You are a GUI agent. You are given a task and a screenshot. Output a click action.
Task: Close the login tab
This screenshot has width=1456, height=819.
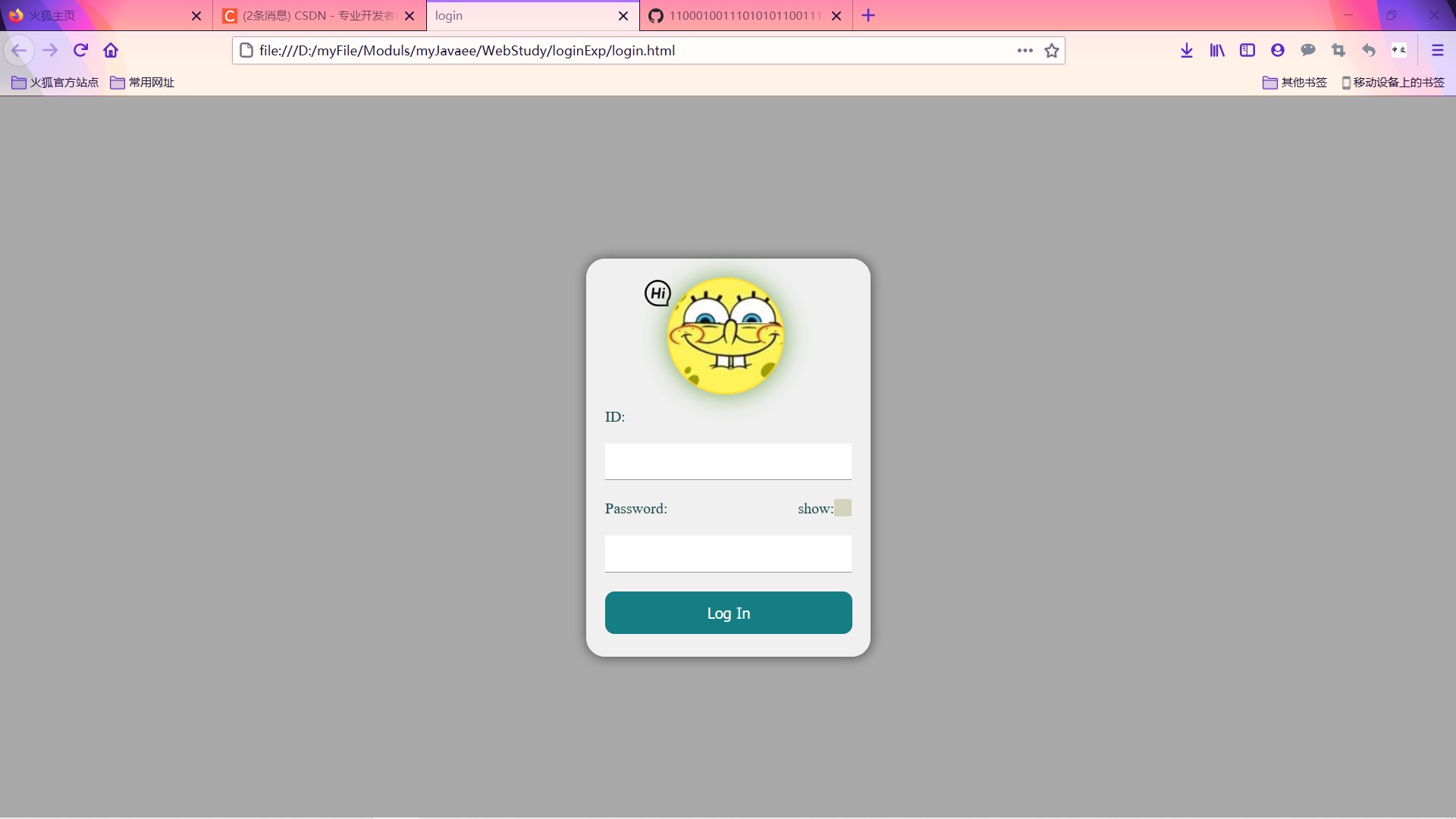tap(623, 16)
